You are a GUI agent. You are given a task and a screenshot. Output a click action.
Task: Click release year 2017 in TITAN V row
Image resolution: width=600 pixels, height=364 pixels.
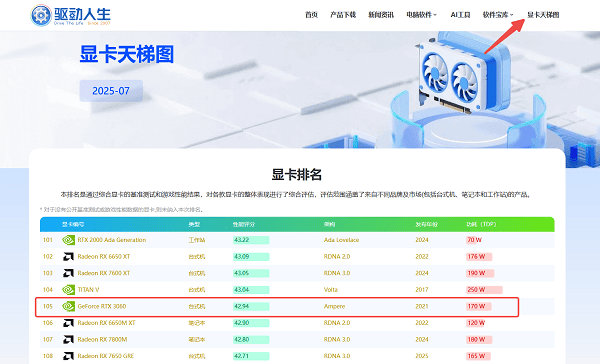pos(422,290)
